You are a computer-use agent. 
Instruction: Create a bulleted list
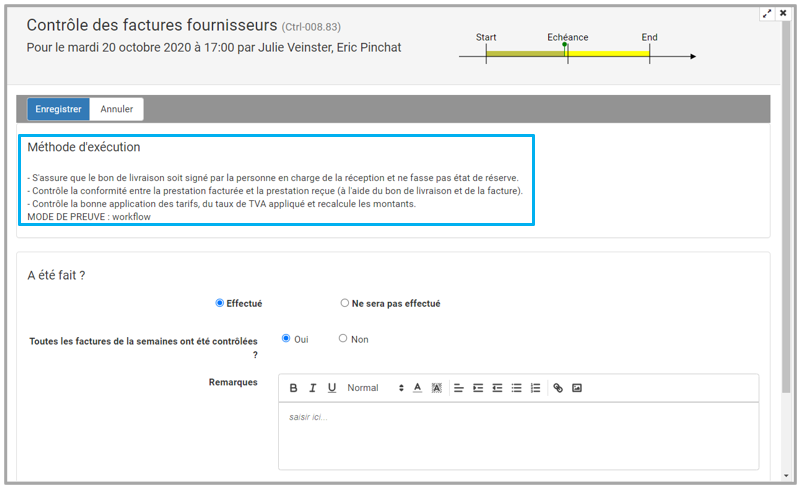516,388
